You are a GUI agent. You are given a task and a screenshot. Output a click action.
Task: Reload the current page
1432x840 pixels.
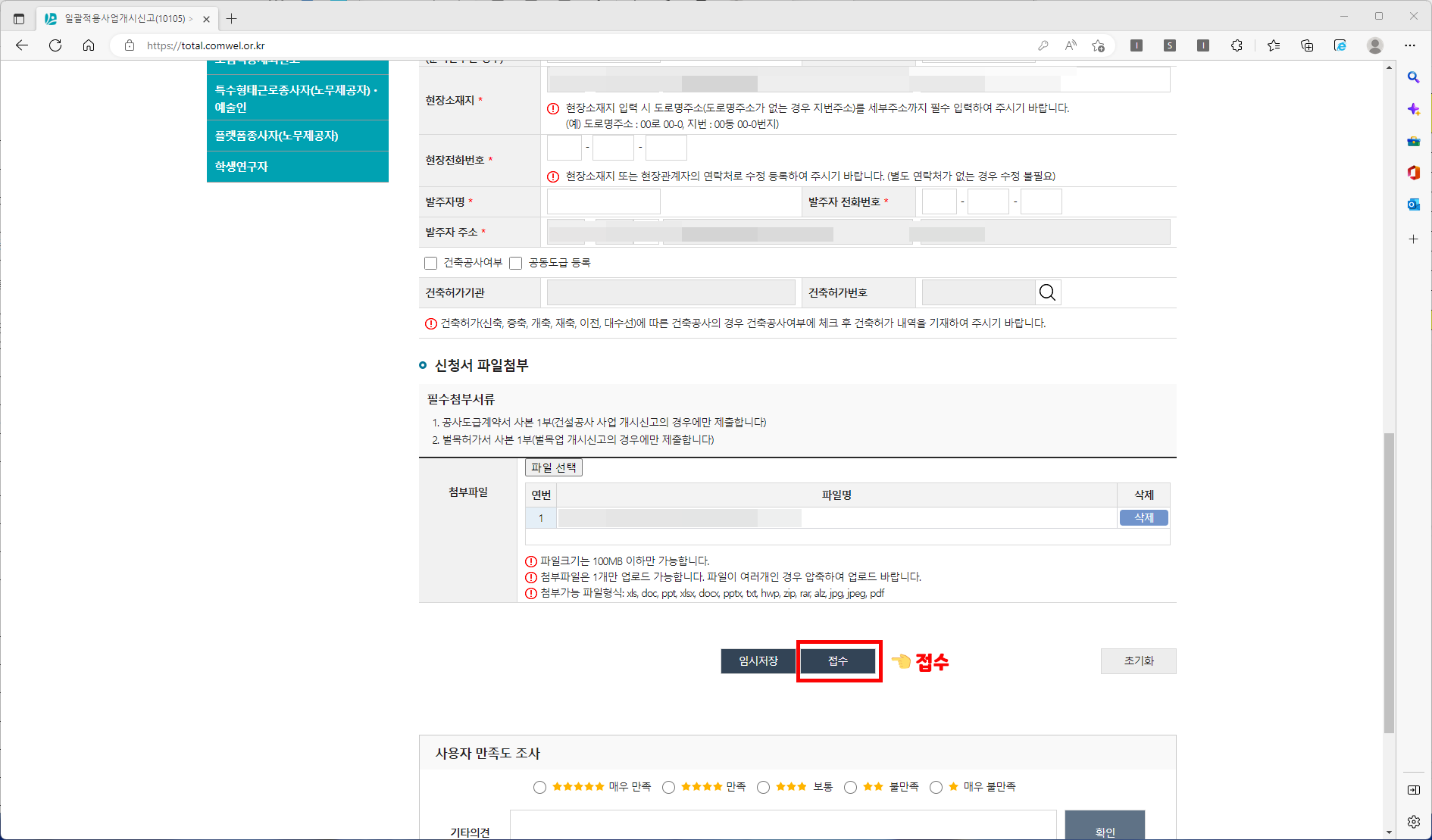click(55, 45)
